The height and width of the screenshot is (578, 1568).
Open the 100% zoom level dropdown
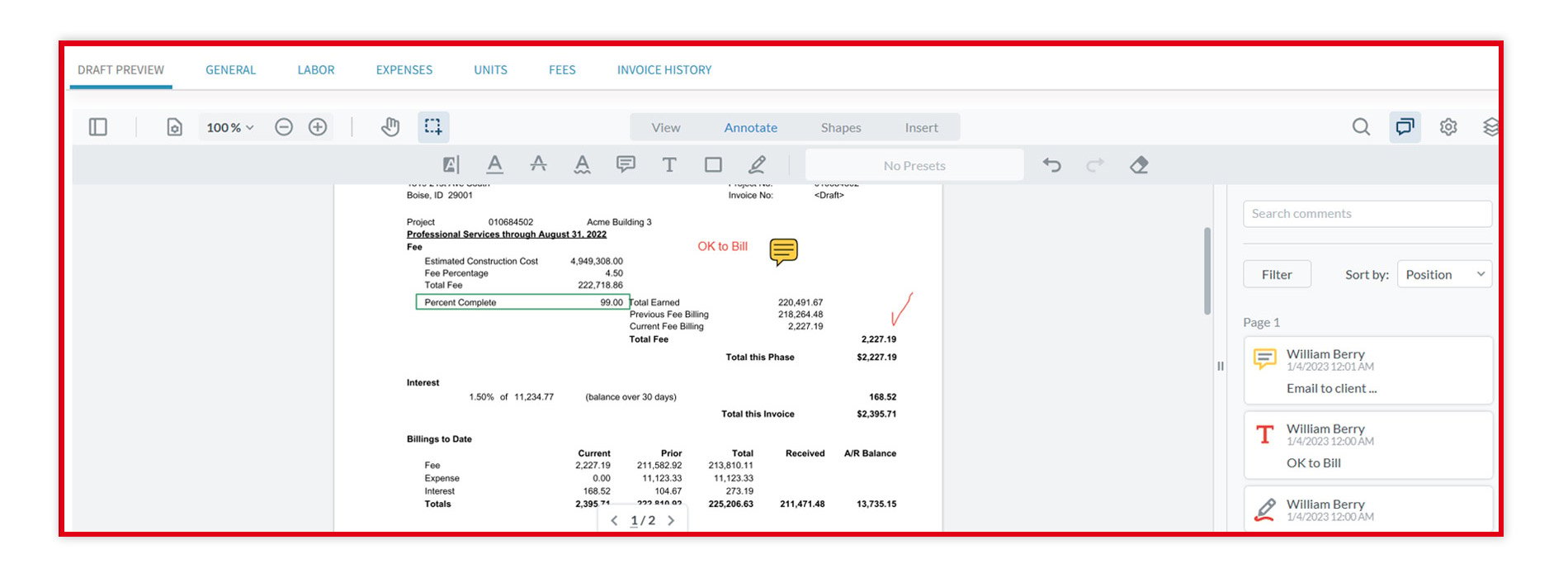230,127
